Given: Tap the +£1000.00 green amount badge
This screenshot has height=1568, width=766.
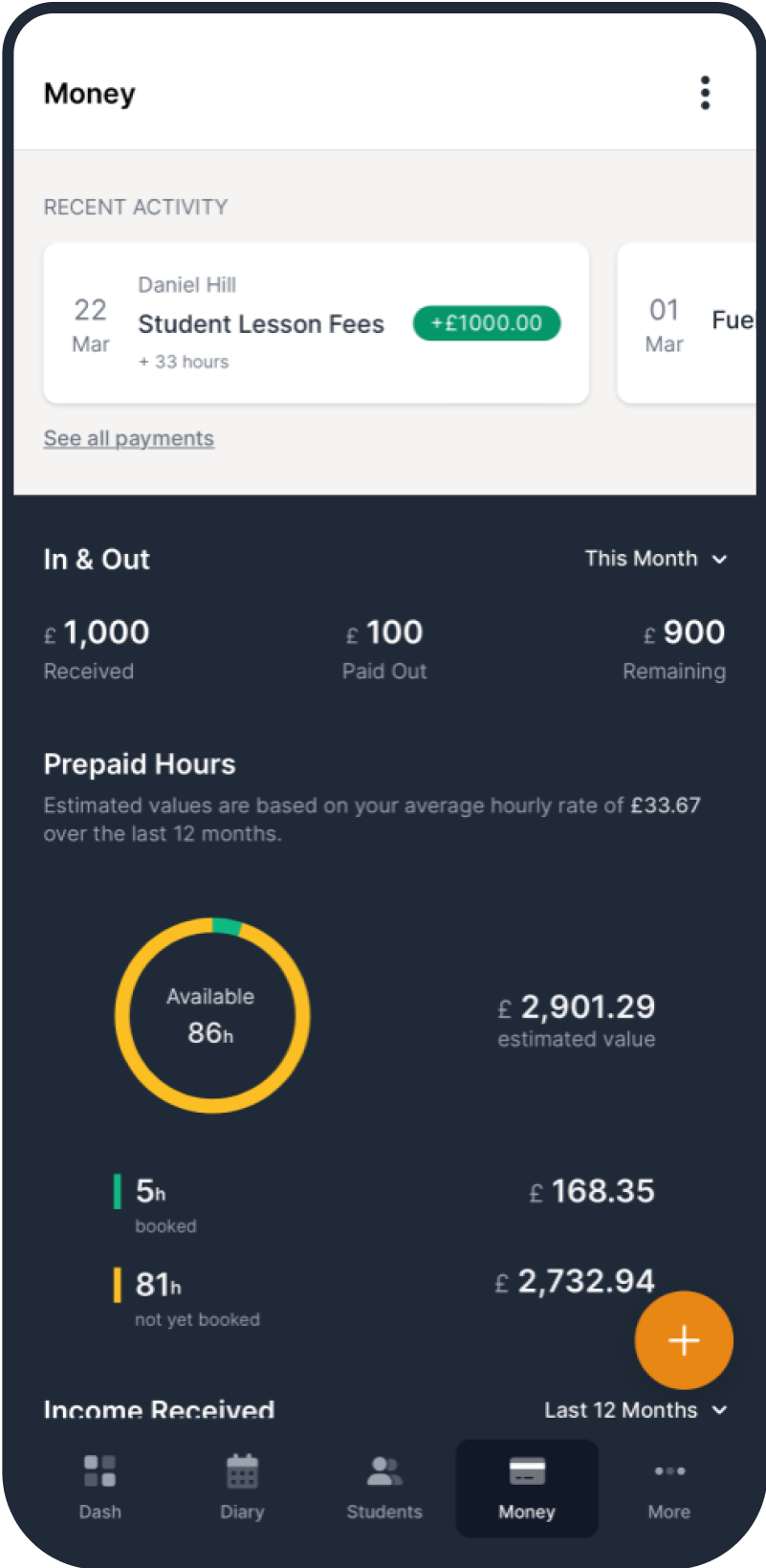Looking at the screenshot, I should pyautogui.click(x=487, y=323).
